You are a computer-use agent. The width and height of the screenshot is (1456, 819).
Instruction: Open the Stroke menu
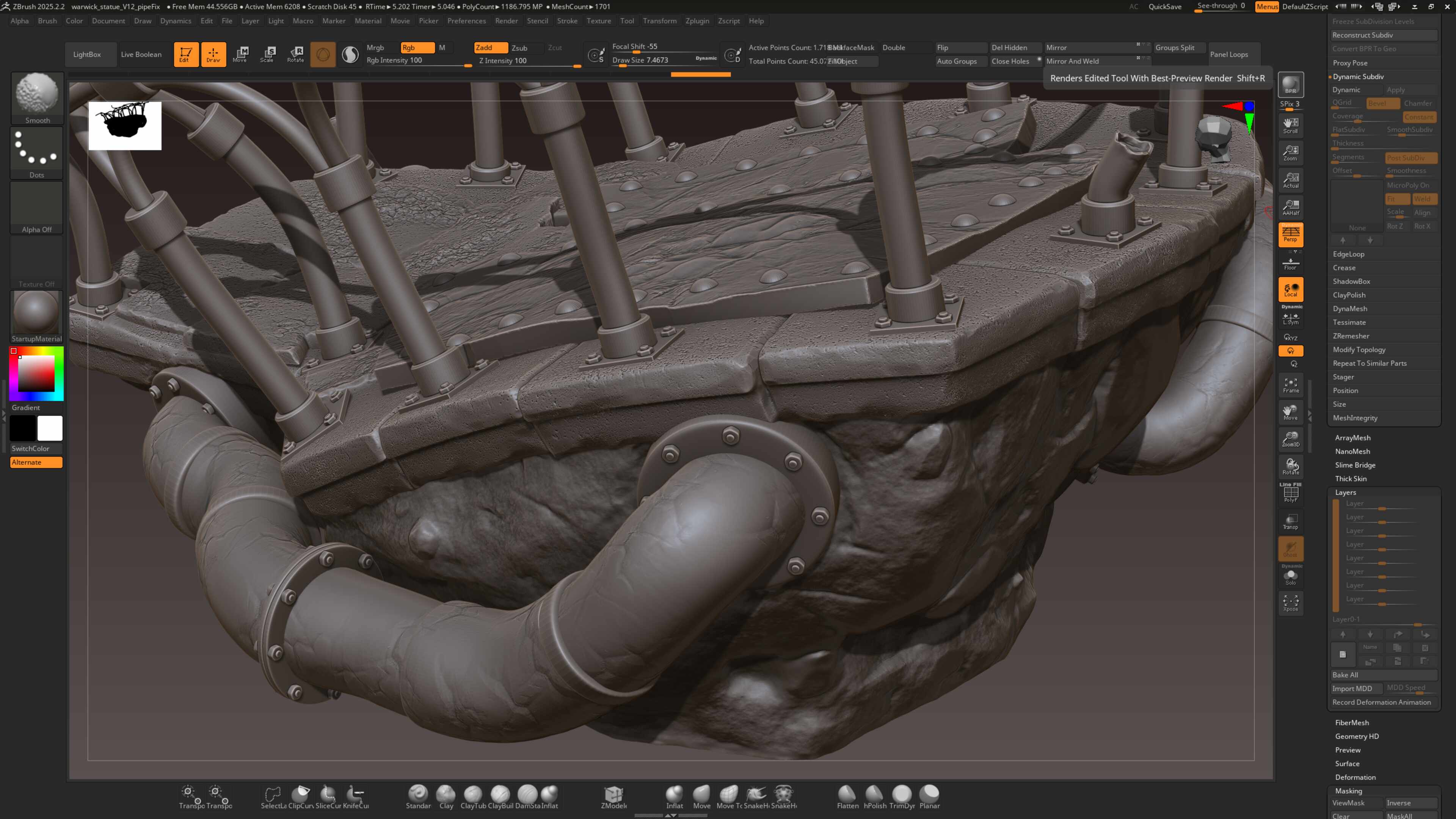(x=567, y=21)
